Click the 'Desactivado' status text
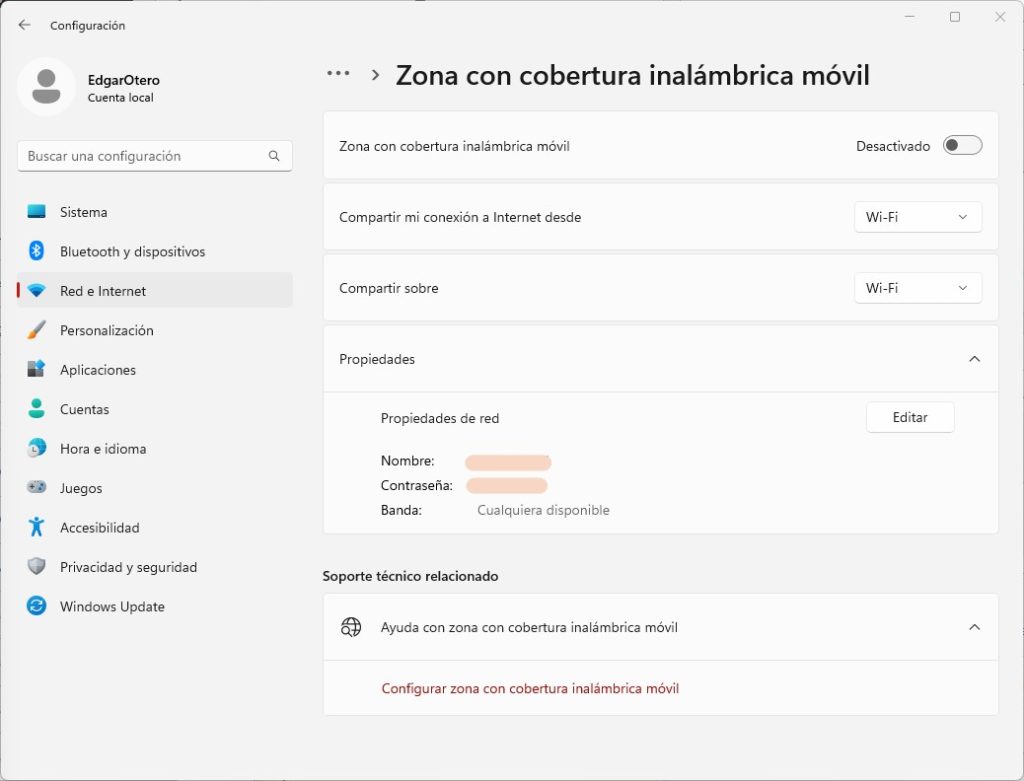 tap(893, 146)
